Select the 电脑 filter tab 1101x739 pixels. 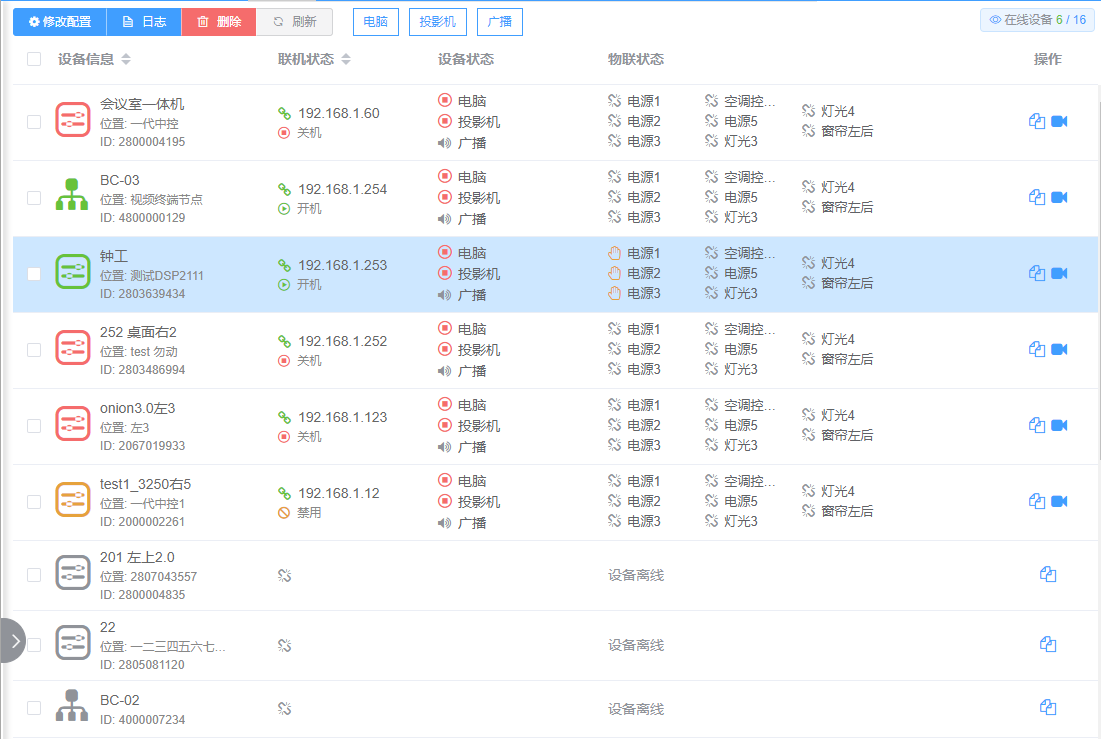click(375, 22)
